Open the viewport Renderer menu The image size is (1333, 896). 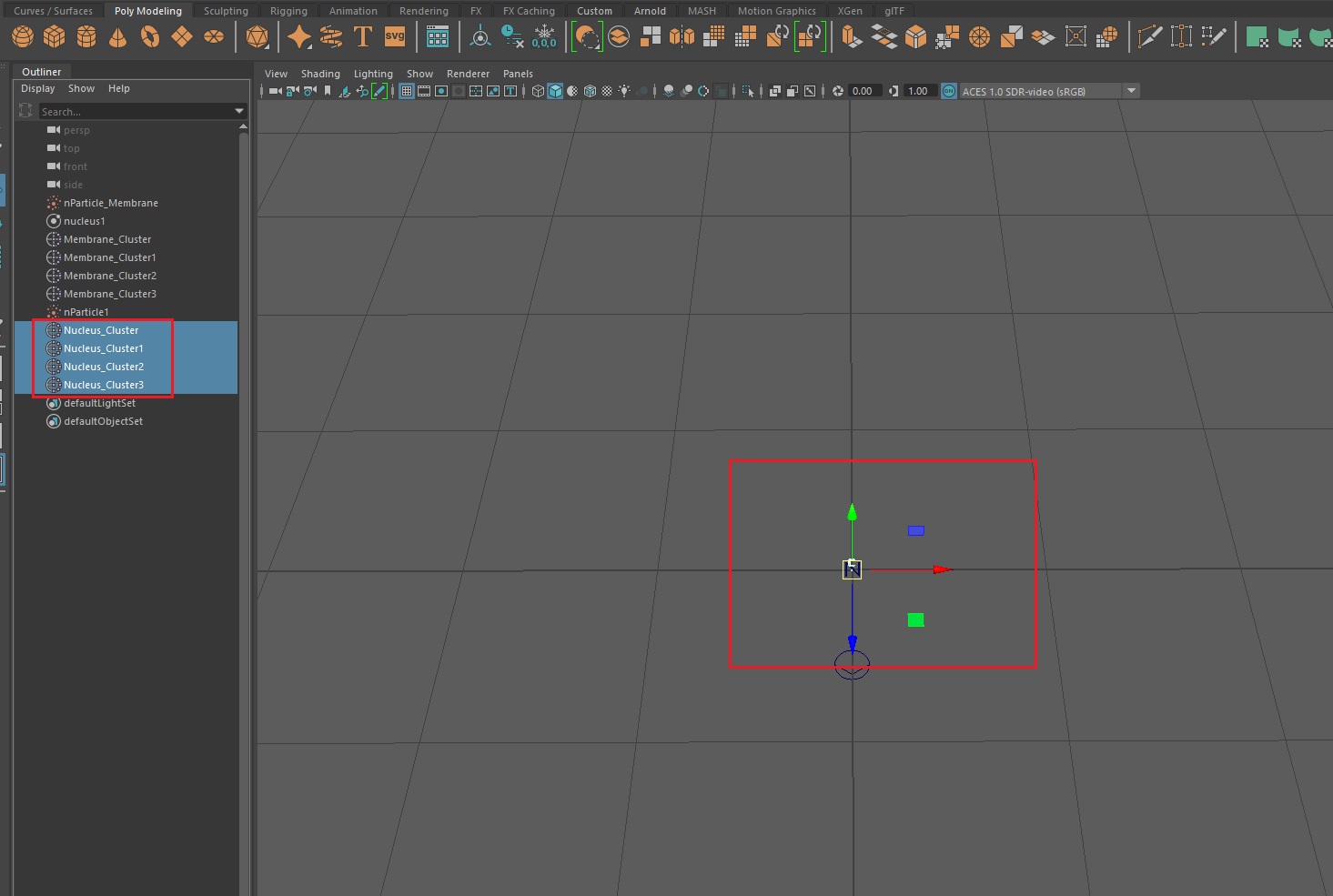[468, 74]
